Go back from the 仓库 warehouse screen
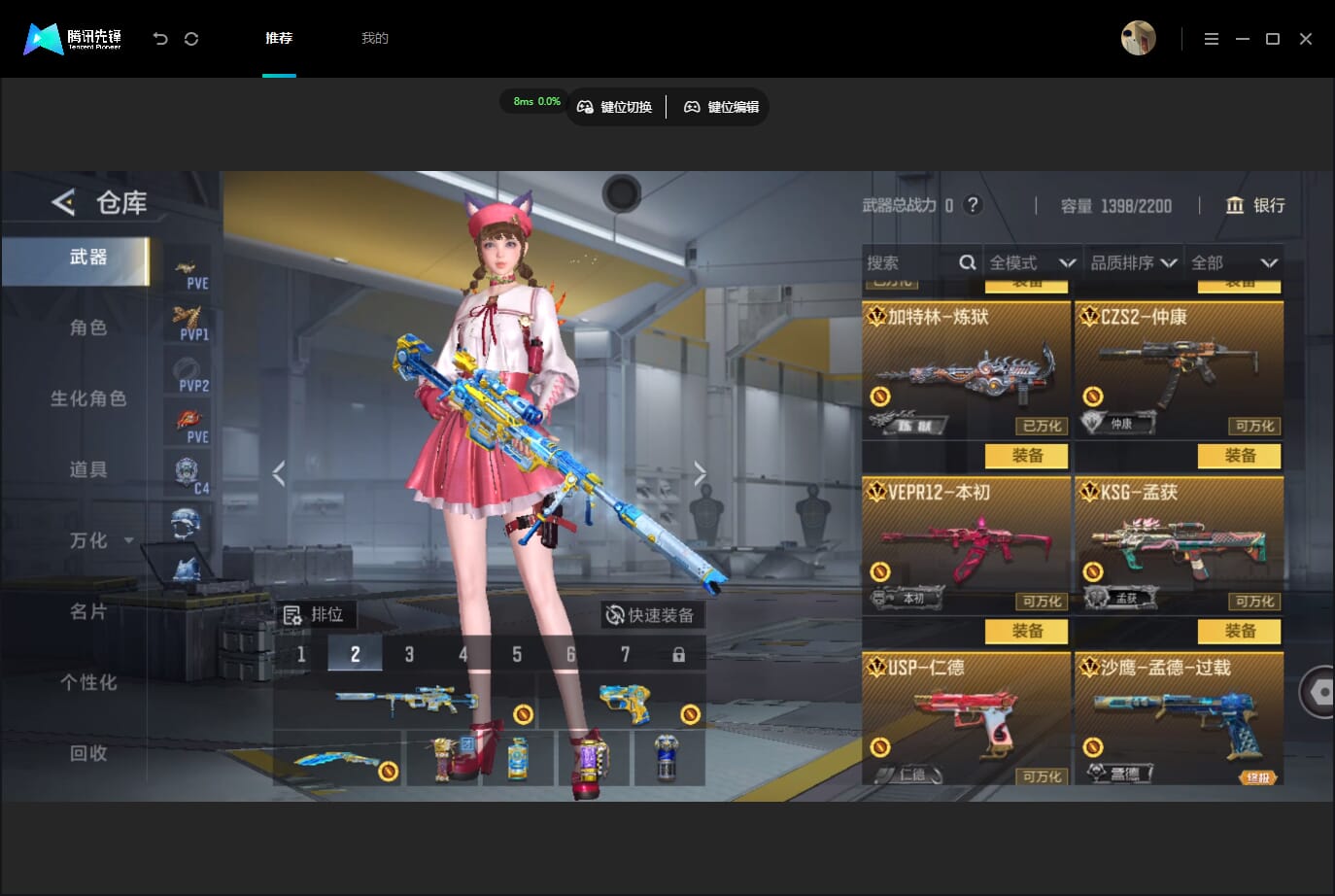The image size is (1335, 896). 63,202
